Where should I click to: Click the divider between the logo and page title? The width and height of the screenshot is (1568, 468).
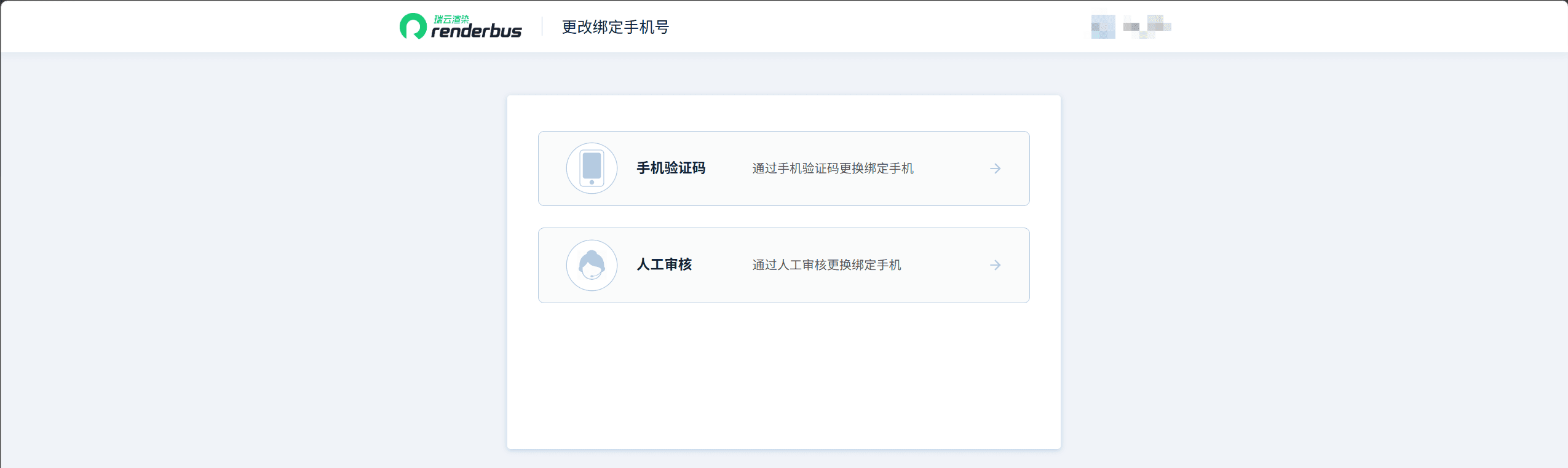point(542,26)
